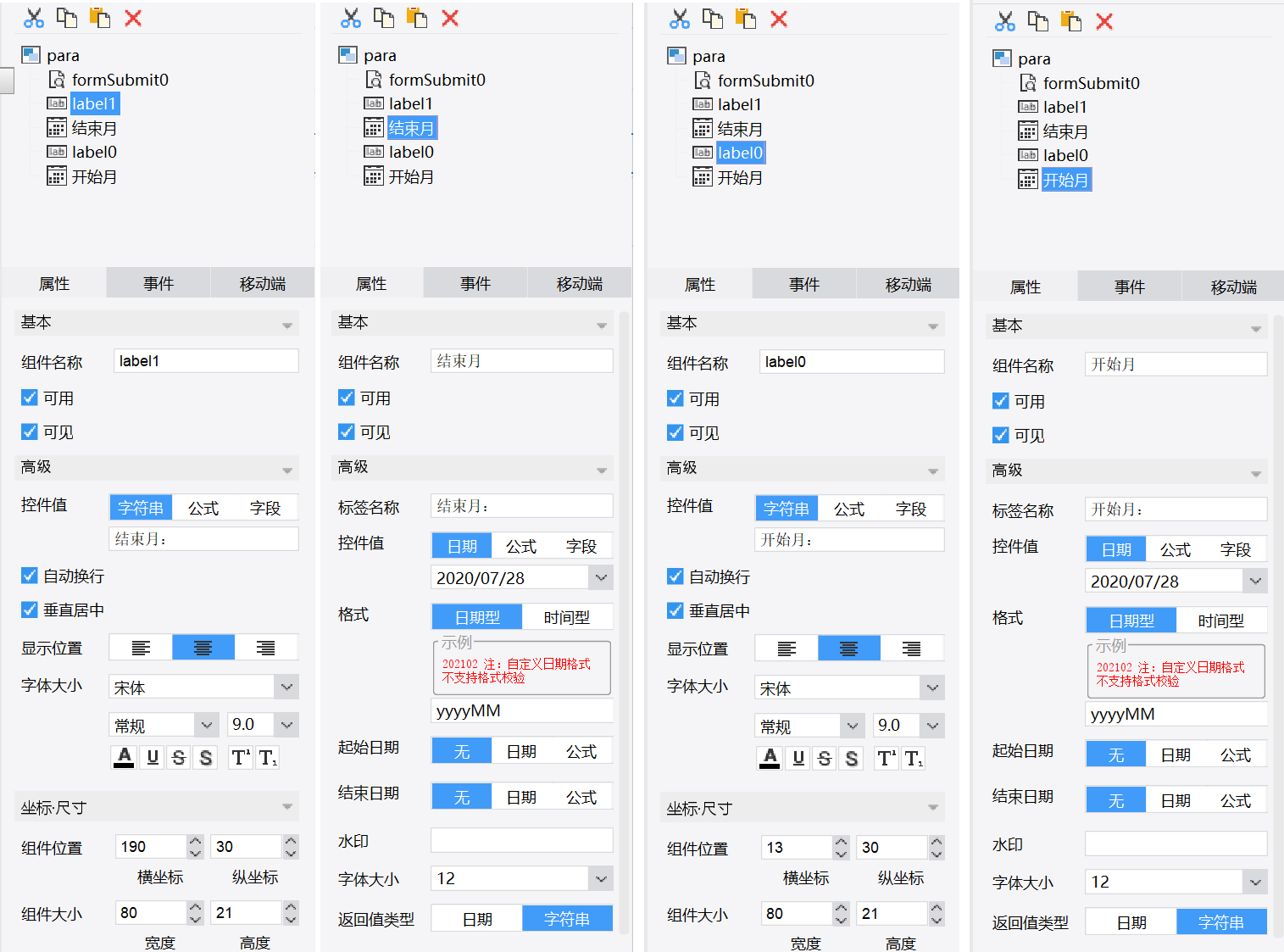This screenshot has width=1284, height=952.
Task: Click the paste icon in 结束月 panel
Action: coord(417,18)
